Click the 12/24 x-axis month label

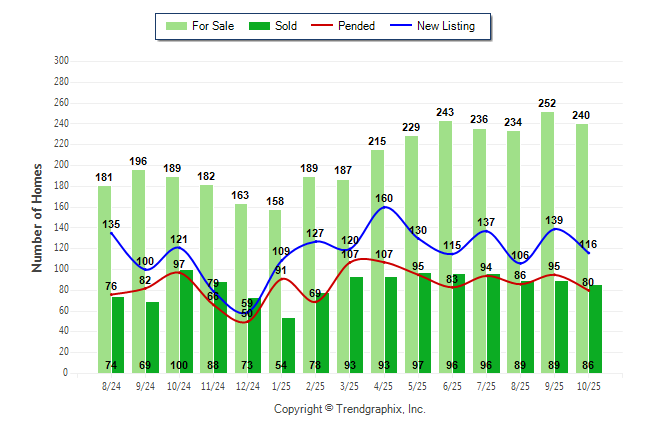point(248,384)
